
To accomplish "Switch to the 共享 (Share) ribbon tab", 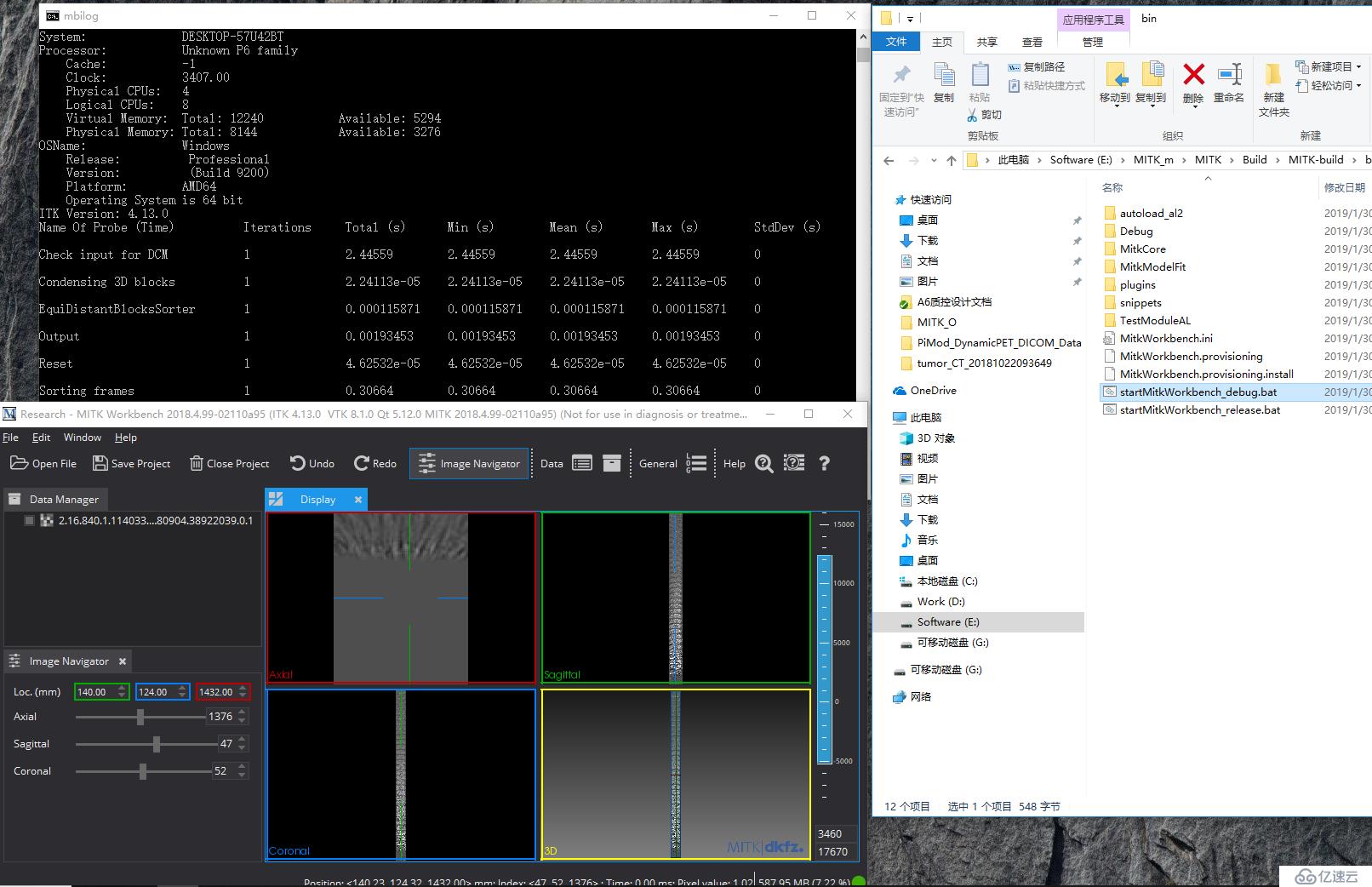I will pyautogui.click(x=987, y=42).
